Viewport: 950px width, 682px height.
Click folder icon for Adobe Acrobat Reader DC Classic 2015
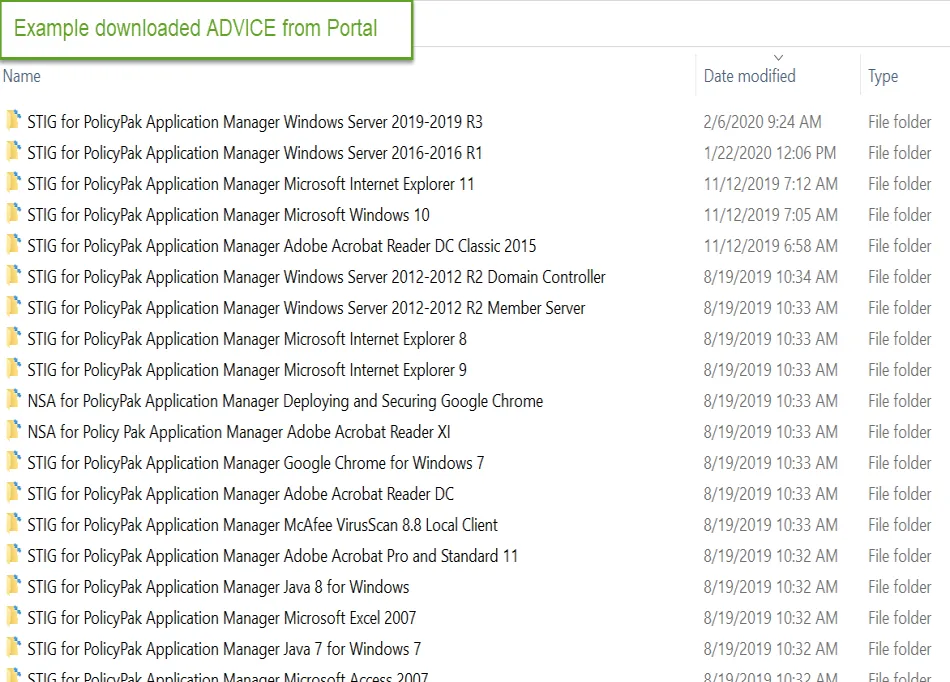click(x=13, y=245)
